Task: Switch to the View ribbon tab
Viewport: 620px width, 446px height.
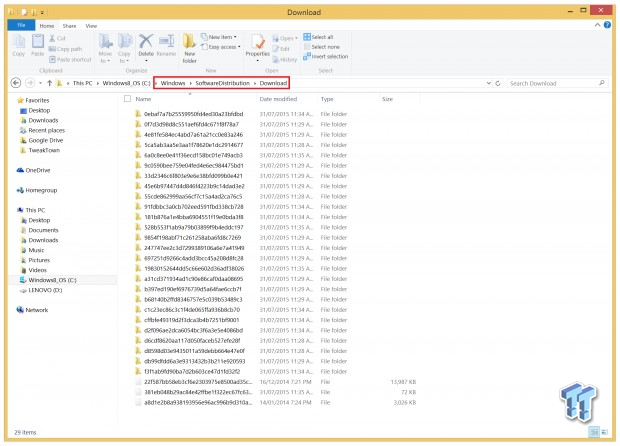Action: pyautogui.click(x=91, y=26)
